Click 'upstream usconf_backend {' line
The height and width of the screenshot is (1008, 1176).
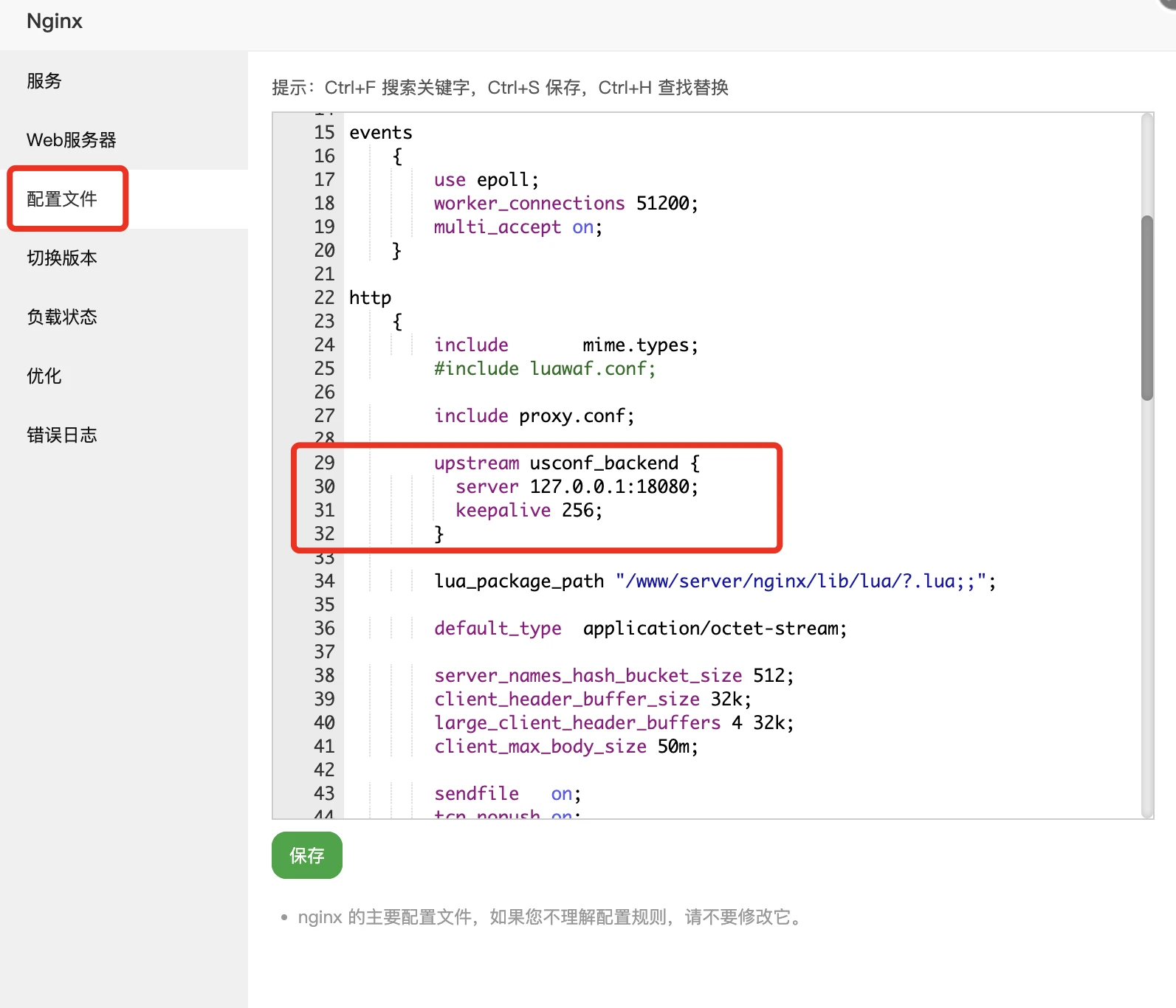point(567,463)
